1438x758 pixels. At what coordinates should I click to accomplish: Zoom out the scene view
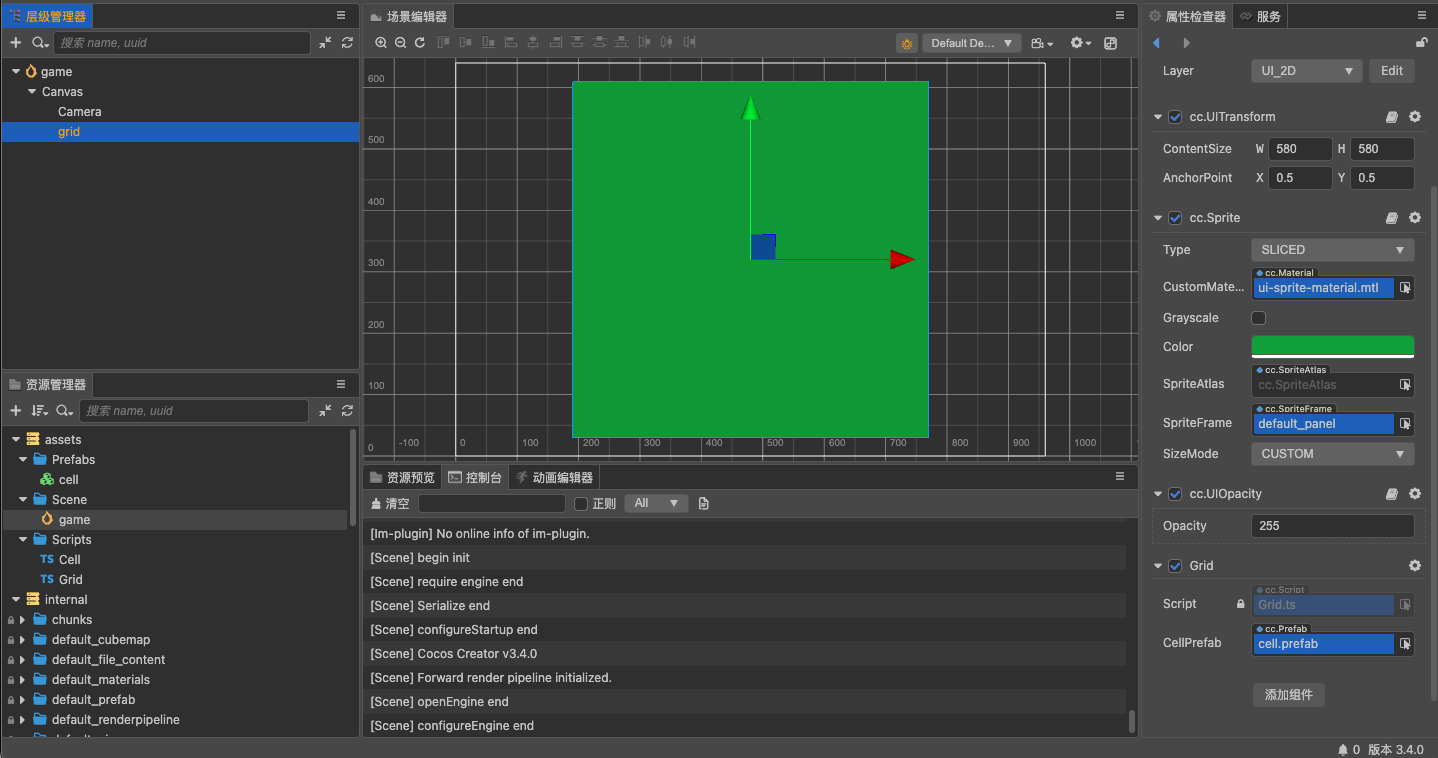[x=400, y=43]
